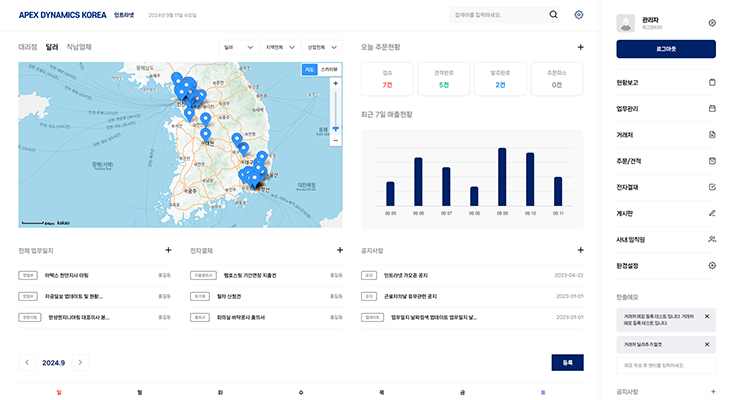Viewport: 730px width, 400px height.
Task: Open the 전자결재 checkbox-edit icon
Action: pyautogui.click(x=712, y=187)
